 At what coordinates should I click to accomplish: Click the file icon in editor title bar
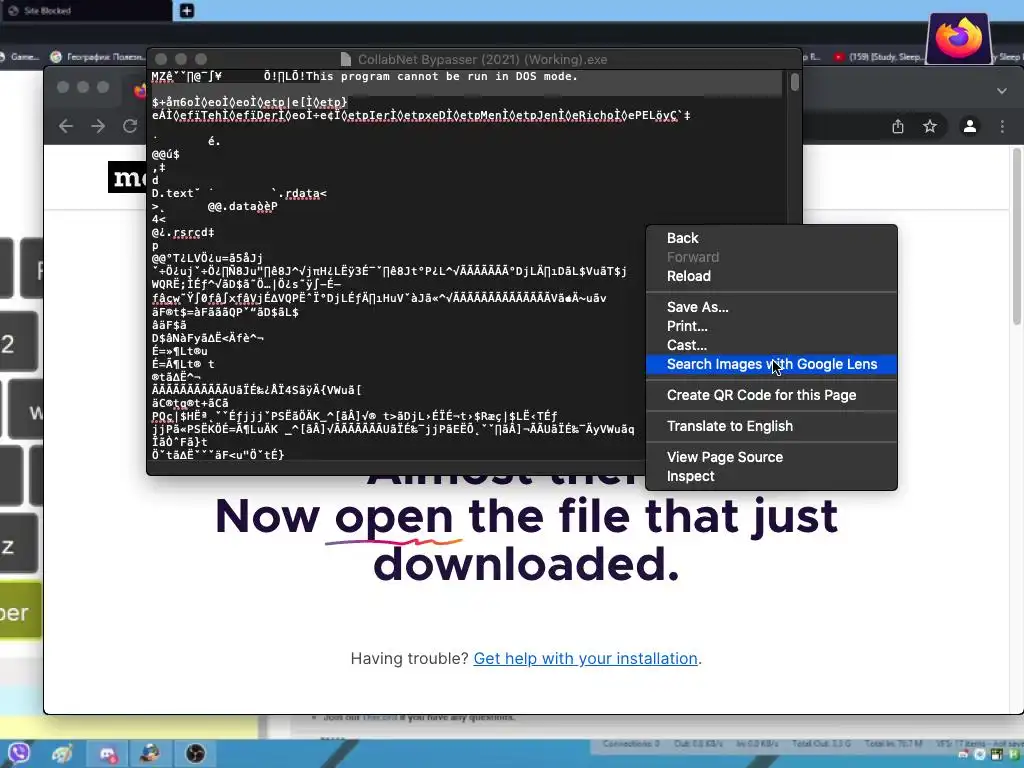coord(346,59)
